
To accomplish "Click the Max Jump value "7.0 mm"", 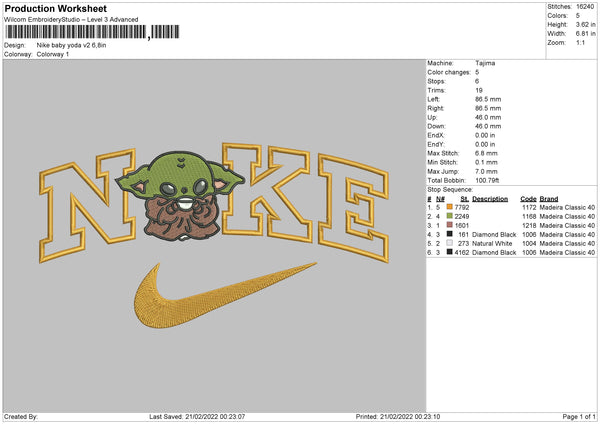I will (x=486, y=171).
